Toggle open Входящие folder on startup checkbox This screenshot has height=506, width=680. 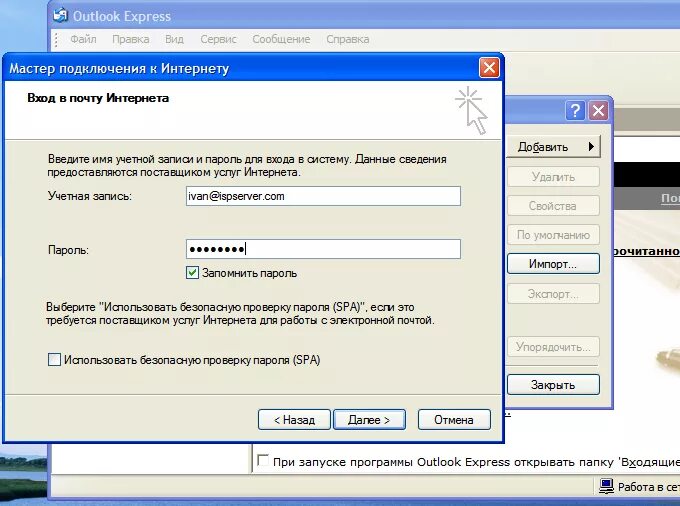[262, 460]
